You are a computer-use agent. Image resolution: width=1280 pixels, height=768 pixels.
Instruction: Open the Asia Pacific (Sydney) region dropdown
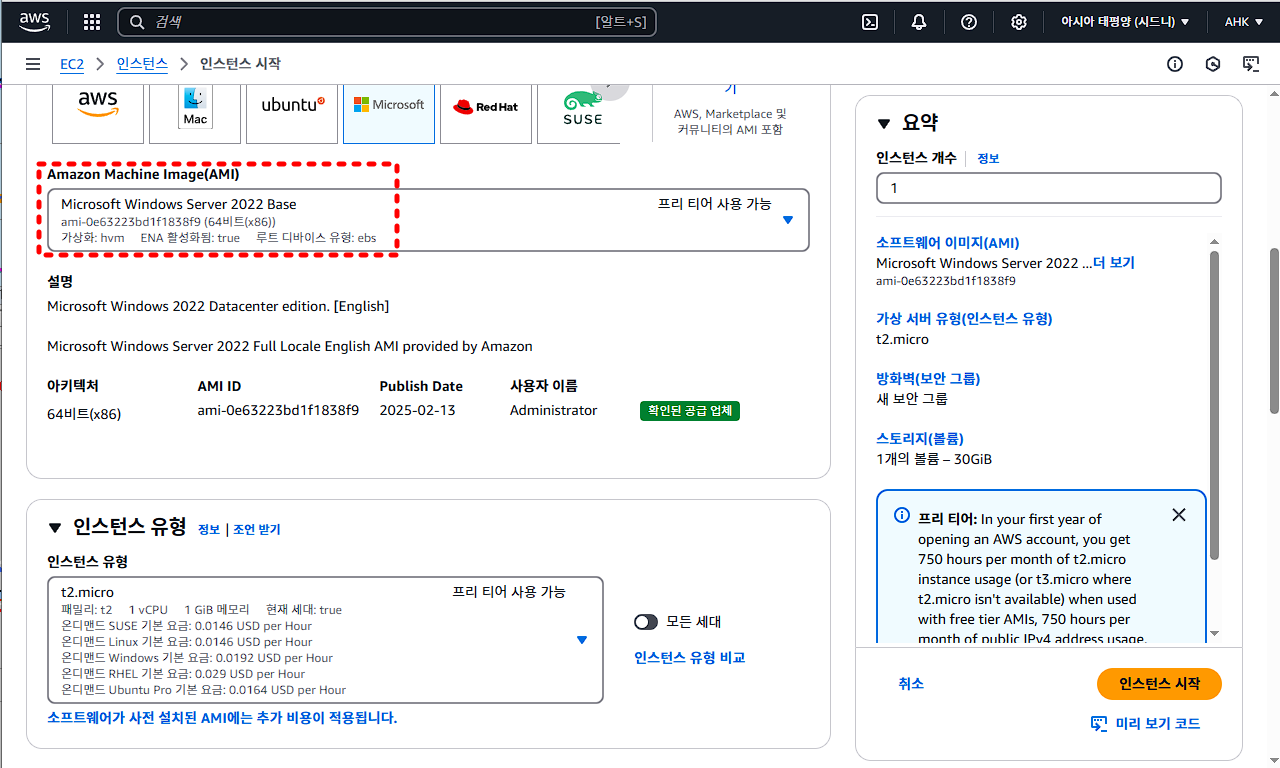tap(1126, 22)
